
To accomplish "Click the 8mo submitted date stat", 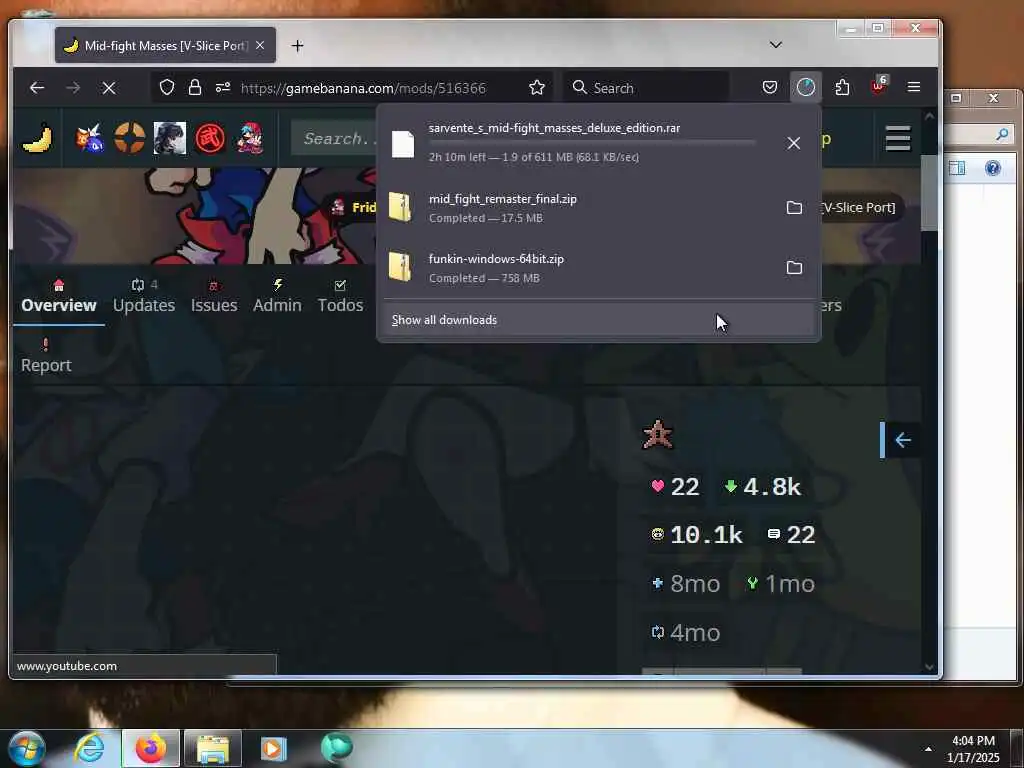I will point(686,584).
